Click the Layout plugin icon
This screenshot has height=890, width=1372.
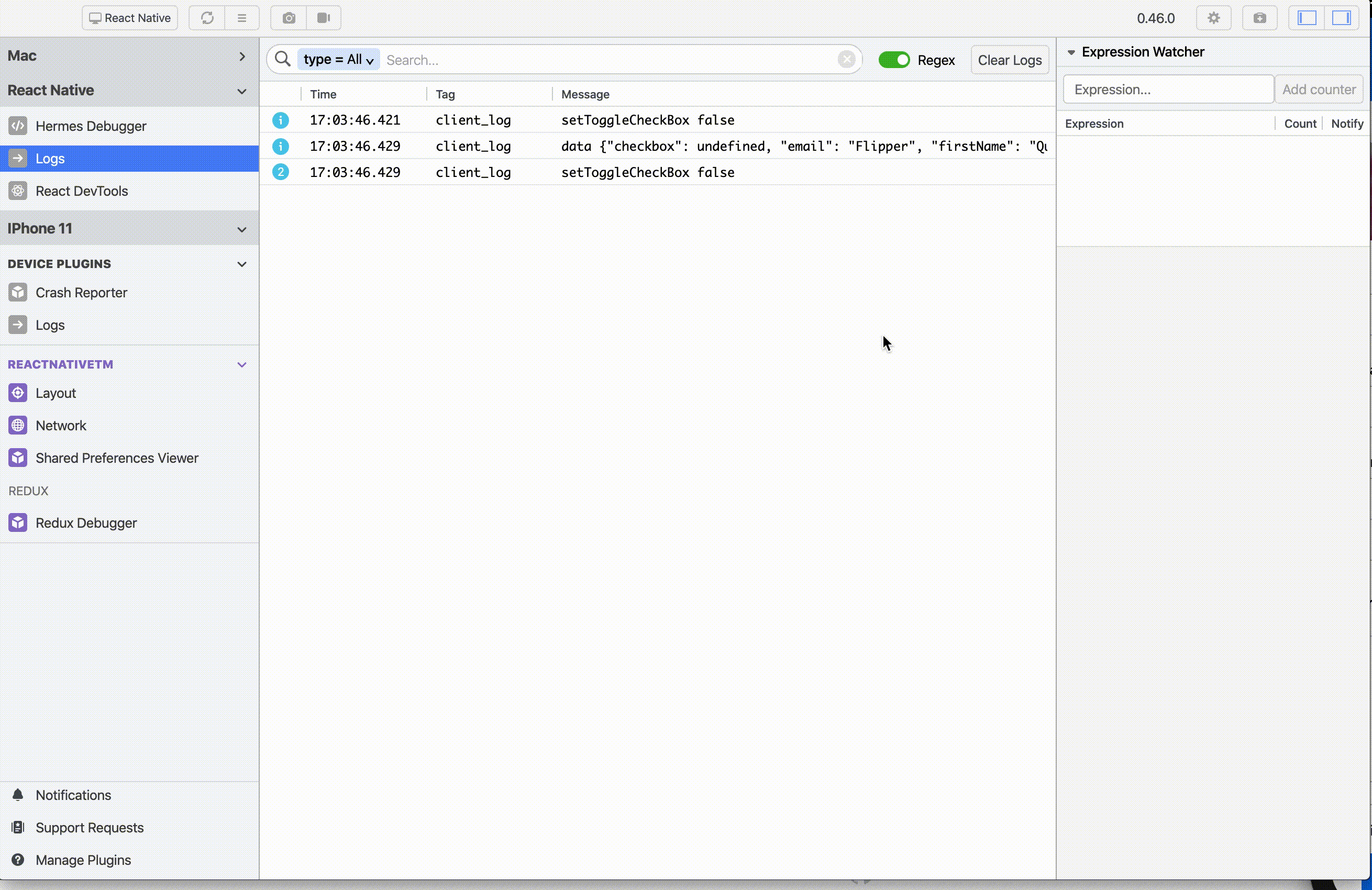pyautogui.click(x=18, y=393)
